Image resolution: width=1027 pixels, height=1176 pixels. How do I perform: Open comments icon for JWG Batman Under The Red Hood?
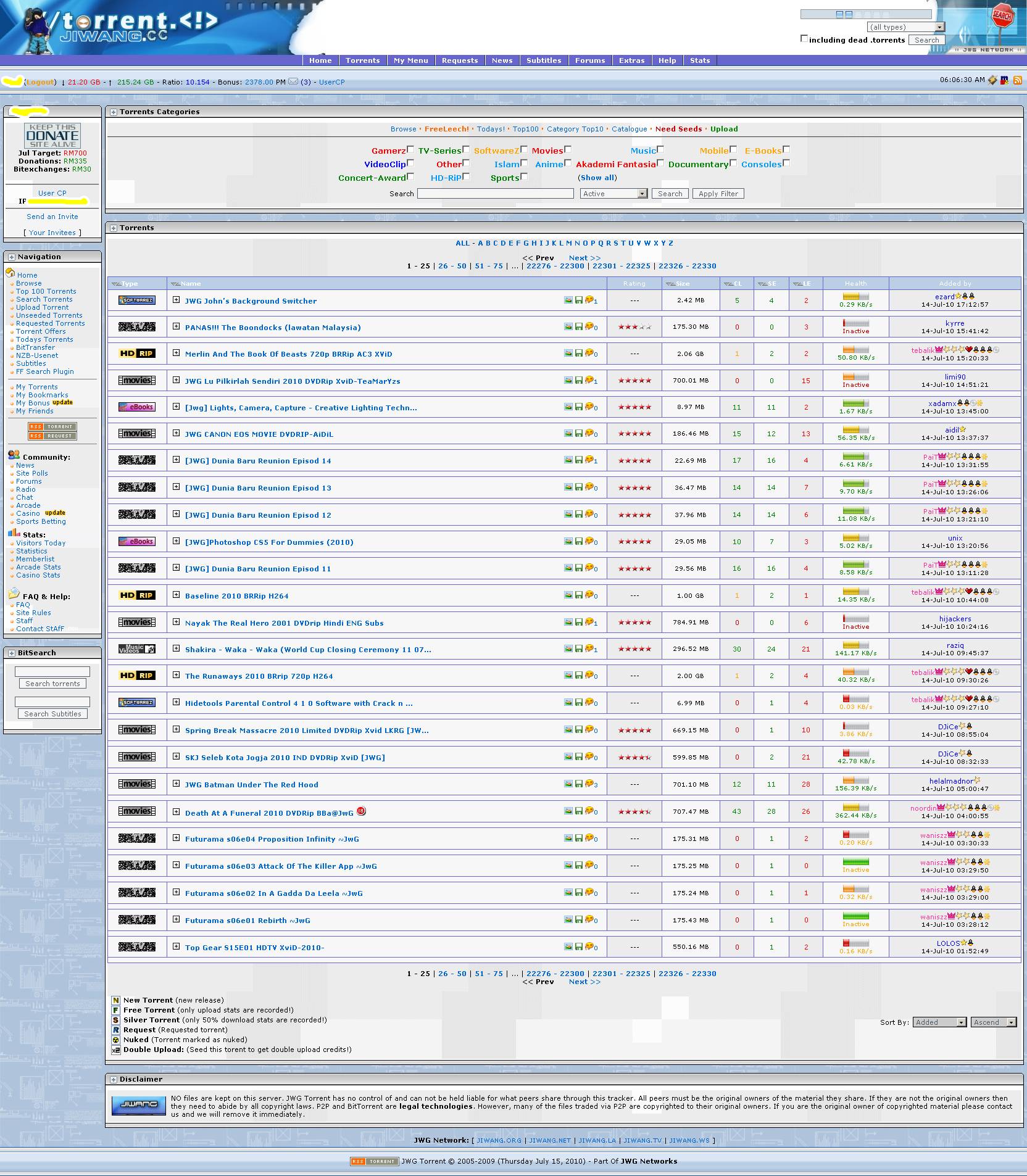click(589, 784)
